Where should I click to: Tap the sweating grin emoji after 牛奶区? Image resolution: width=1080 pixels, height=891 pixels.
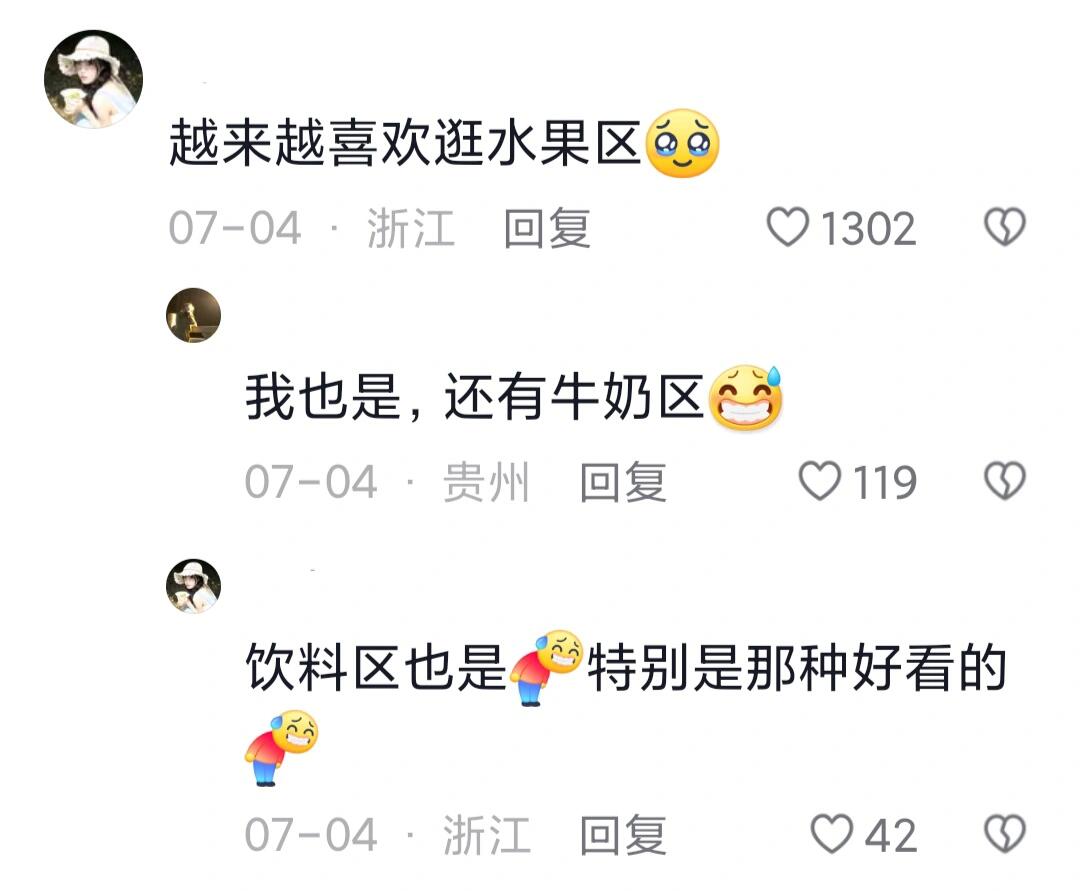point(746,397)
